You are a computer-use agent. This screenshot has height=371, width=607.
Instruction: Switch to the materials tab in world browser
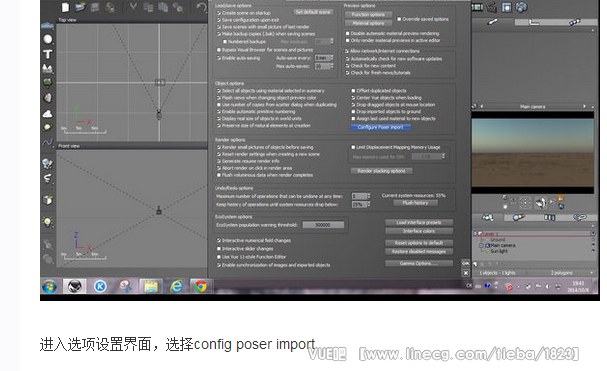pyautogui.click(x=519, y=217)
